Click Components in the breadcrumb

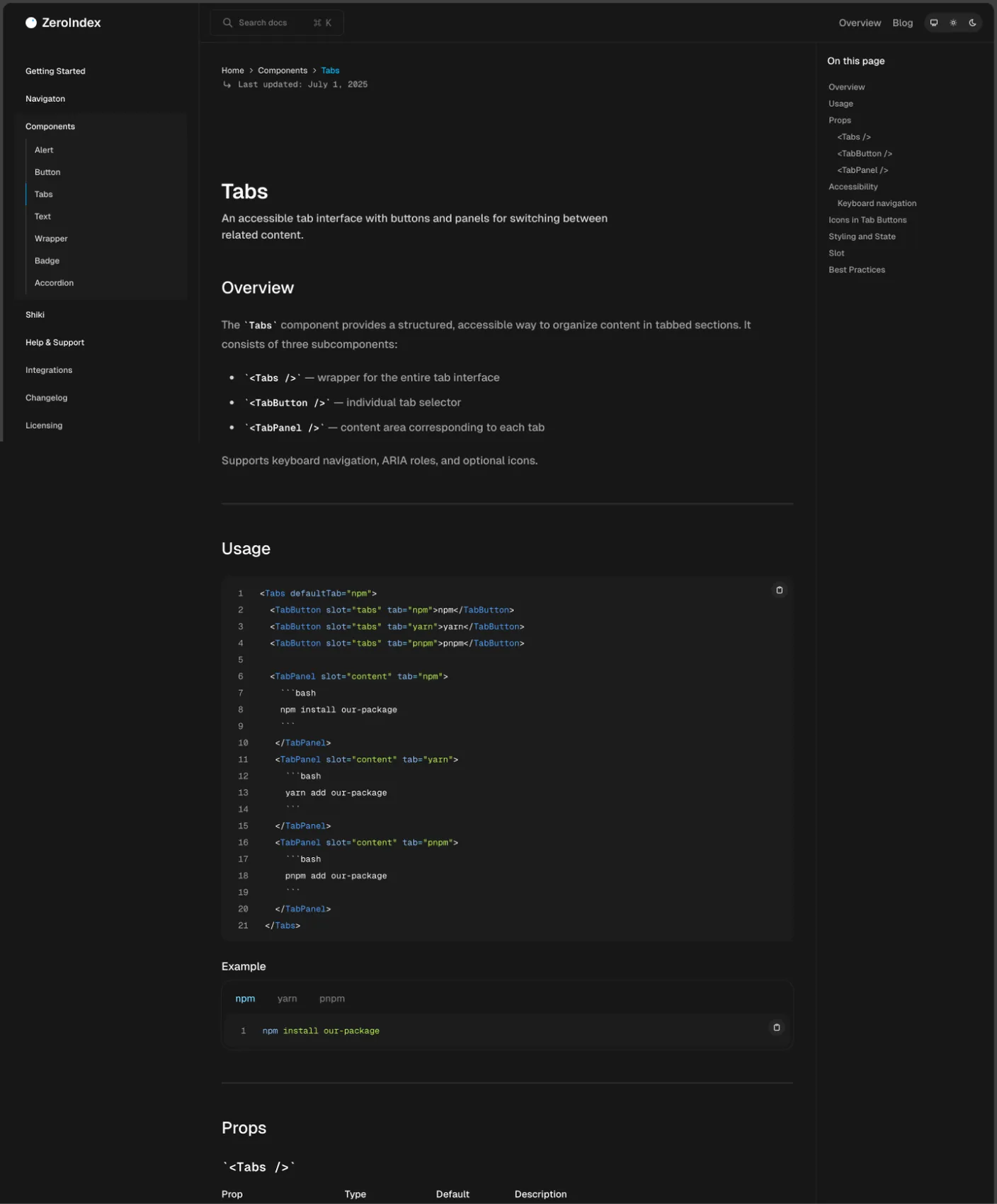[282, 71]
